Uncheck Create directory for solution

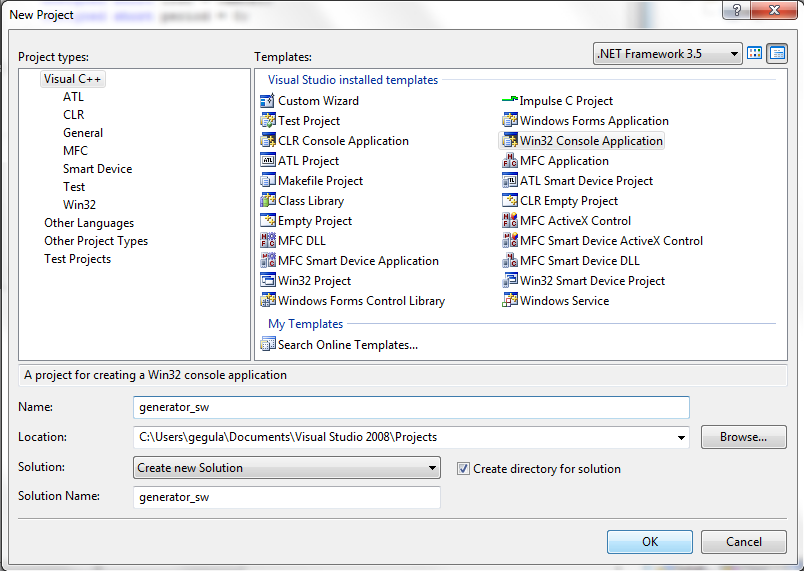(463, 468)
